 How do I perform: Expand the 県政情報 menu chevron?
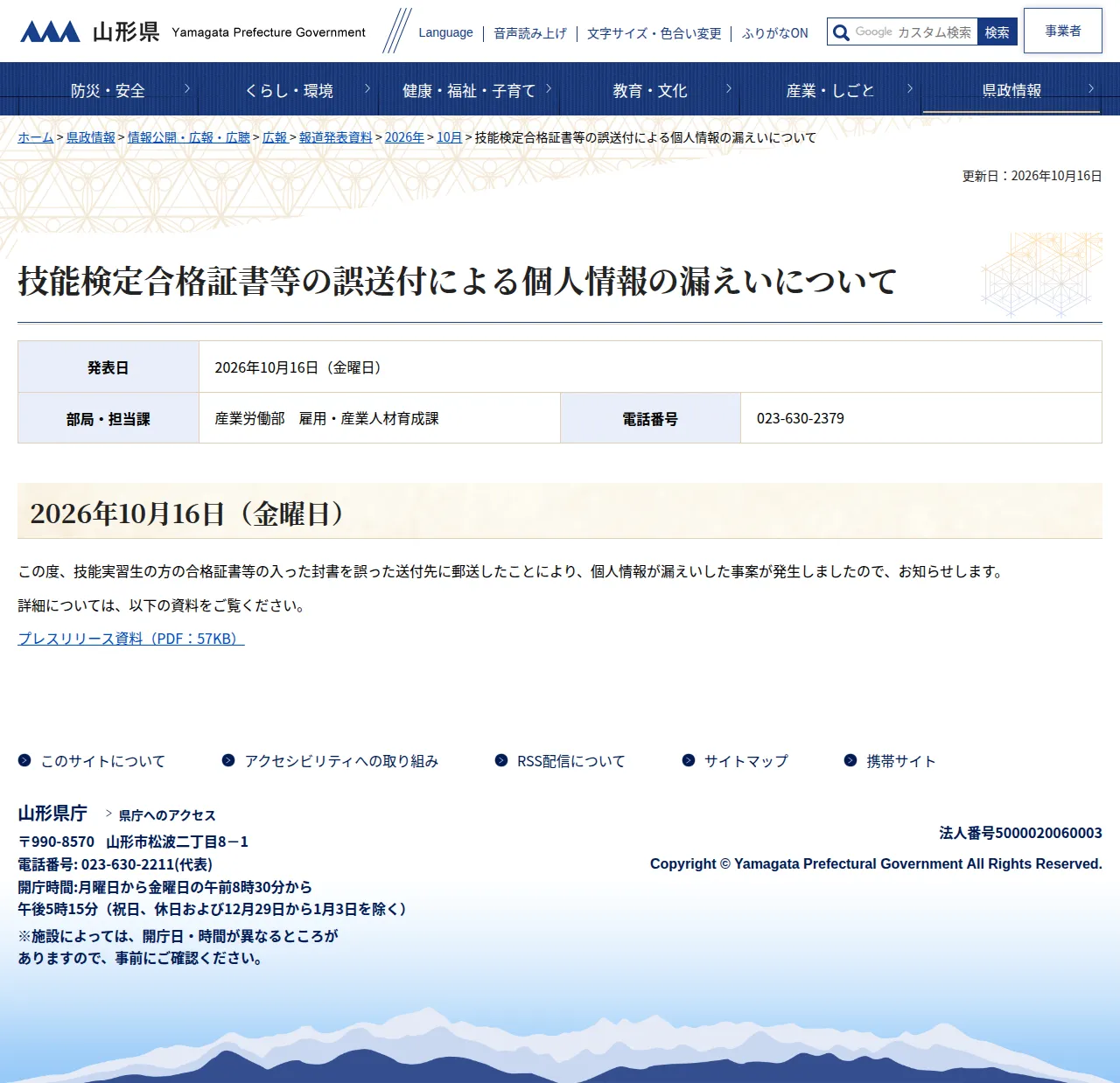coord(1091,88)
